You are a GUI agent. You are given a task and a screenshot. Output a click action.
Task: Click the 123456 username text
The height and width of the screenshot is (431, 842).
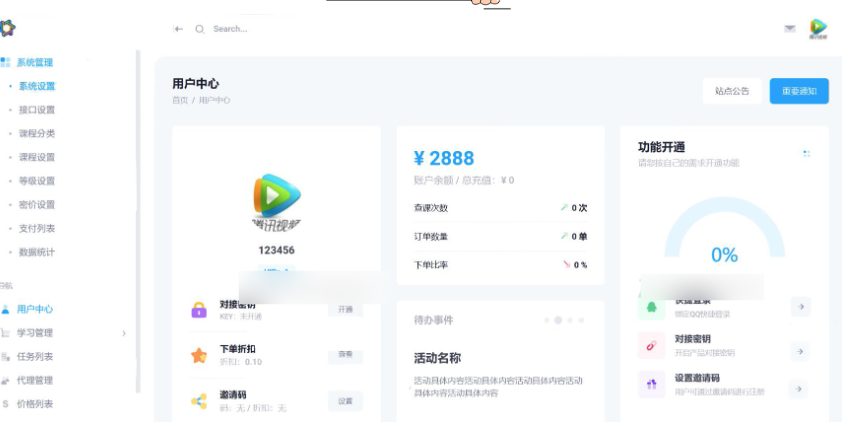[276, 250]
